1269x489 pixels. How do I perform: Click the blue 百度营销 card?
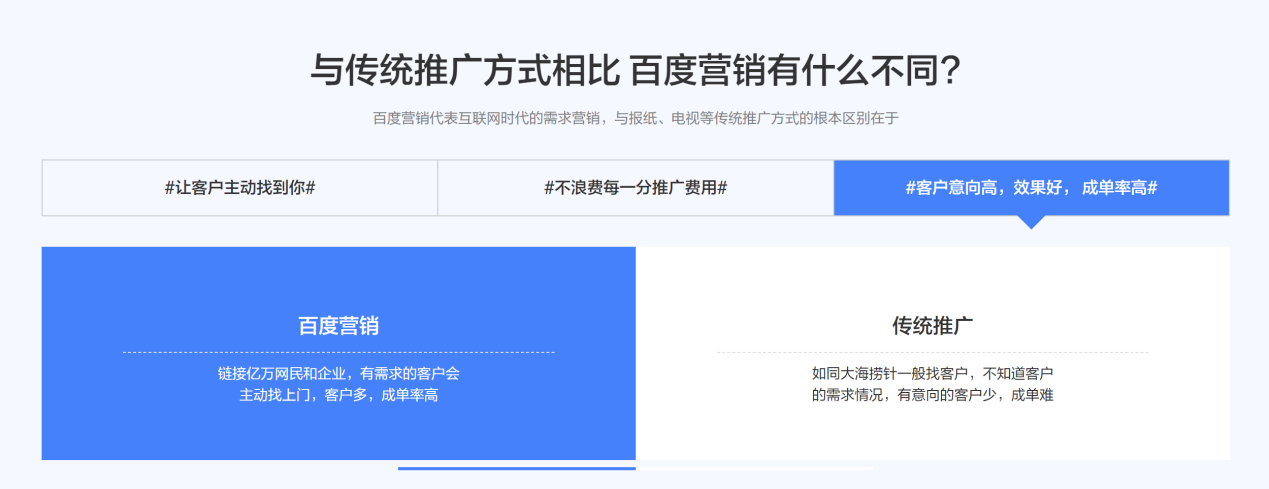click(339, 353)
